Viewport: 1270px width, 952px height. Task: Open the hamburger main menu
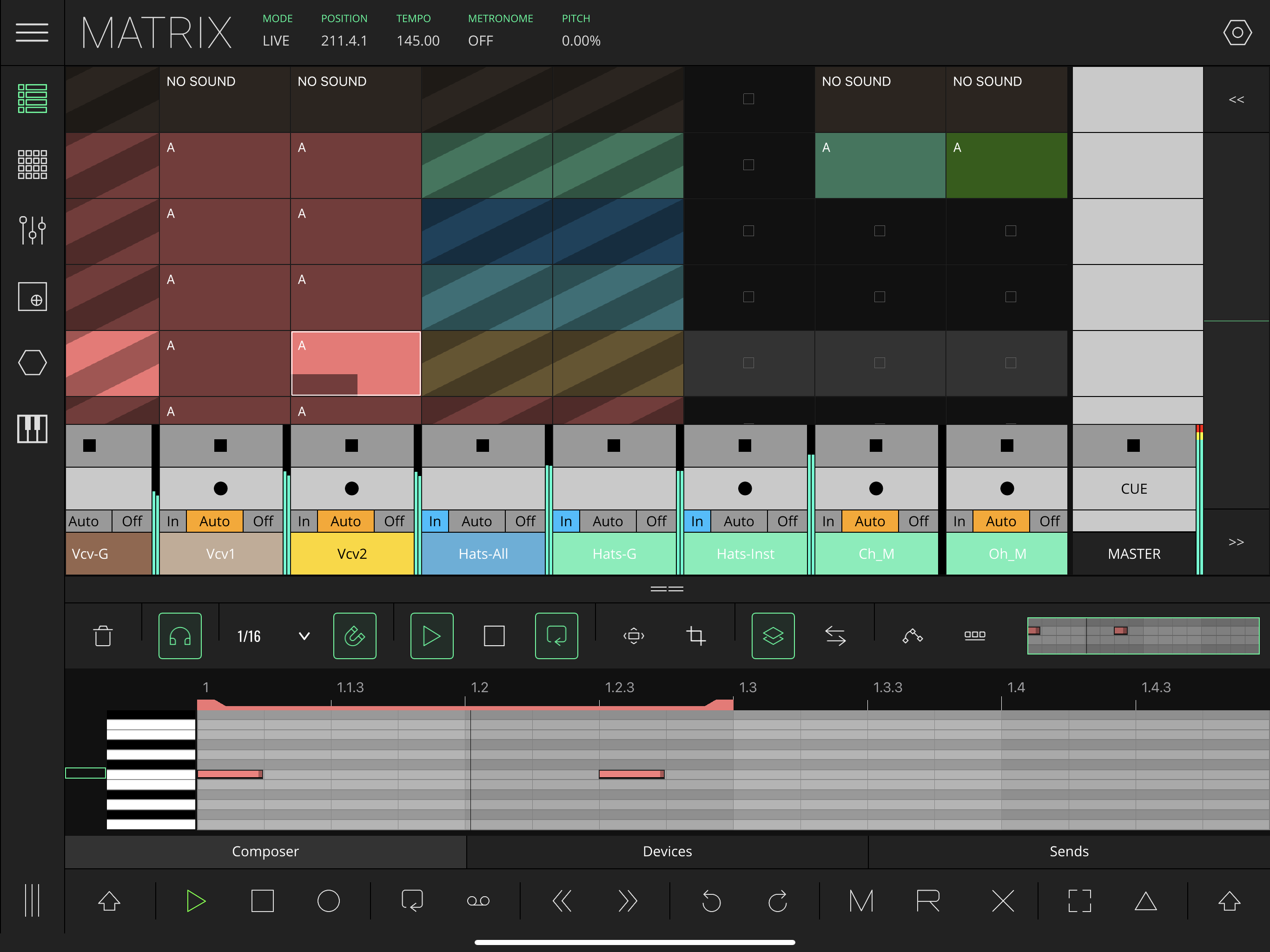pos(32,32)
